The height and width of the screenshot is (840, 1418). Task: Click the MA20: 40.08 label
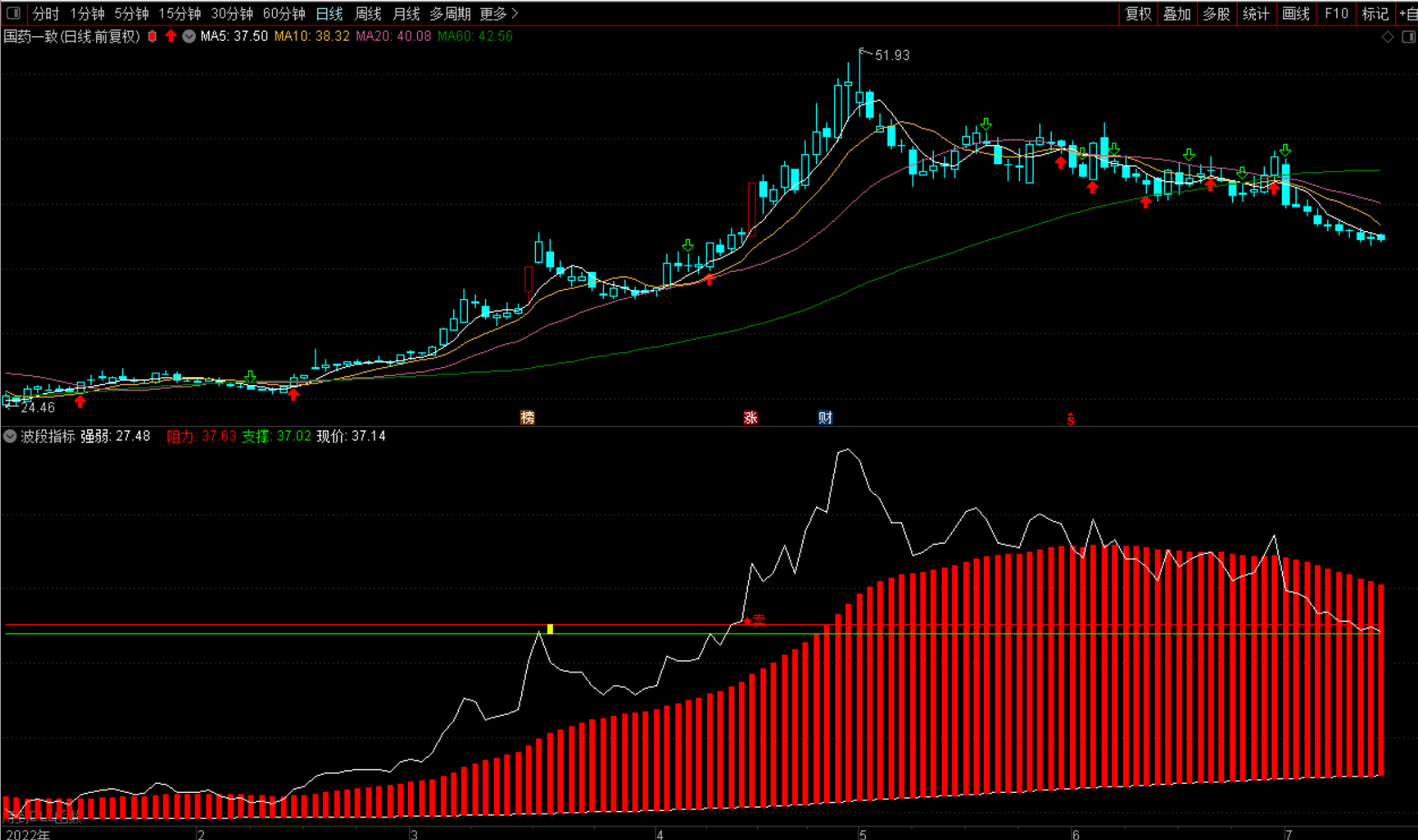tap(393, 36)
